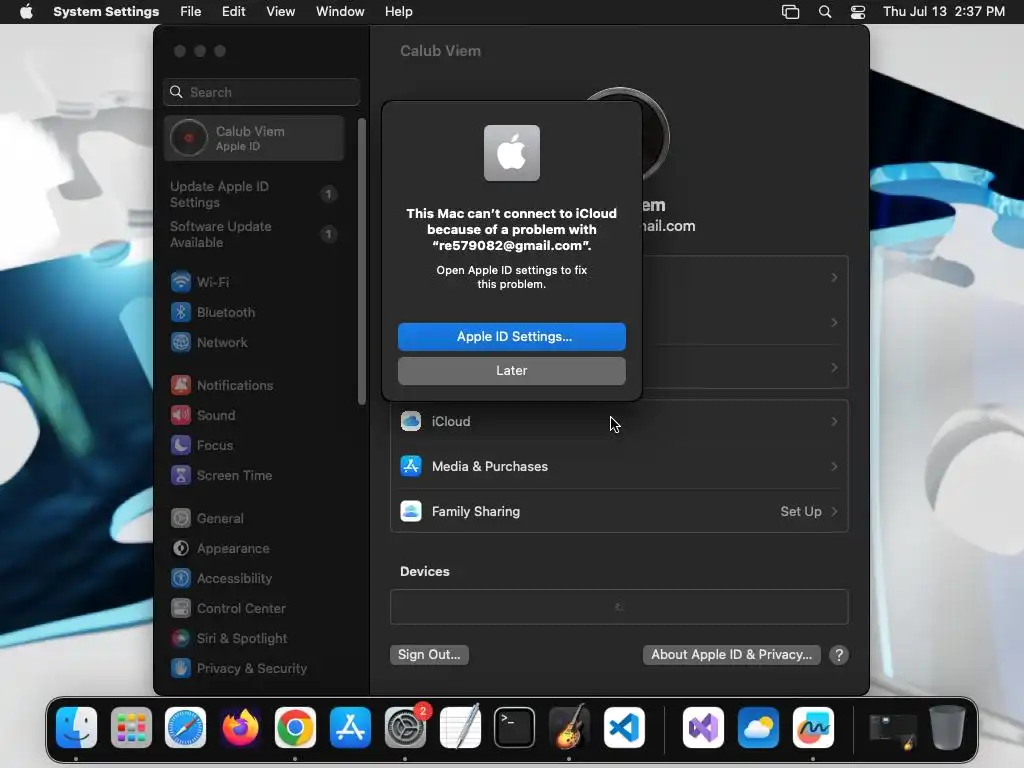Click Apple ID Settings button in dialog
Screen dimensions: 1024x768
click(512, 337)
